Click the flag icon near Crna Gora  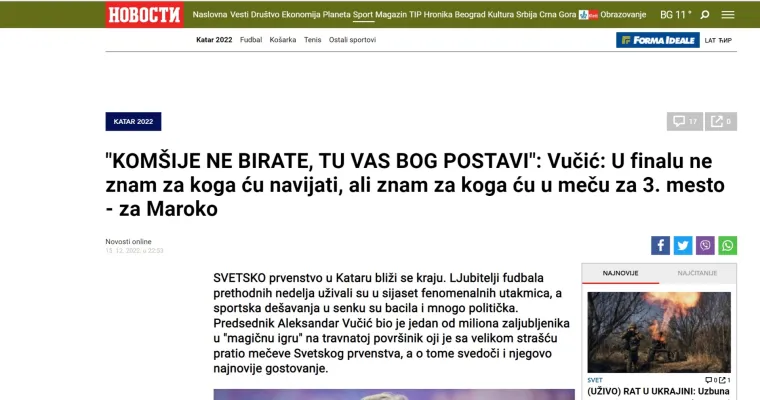[x=588, y=15]
